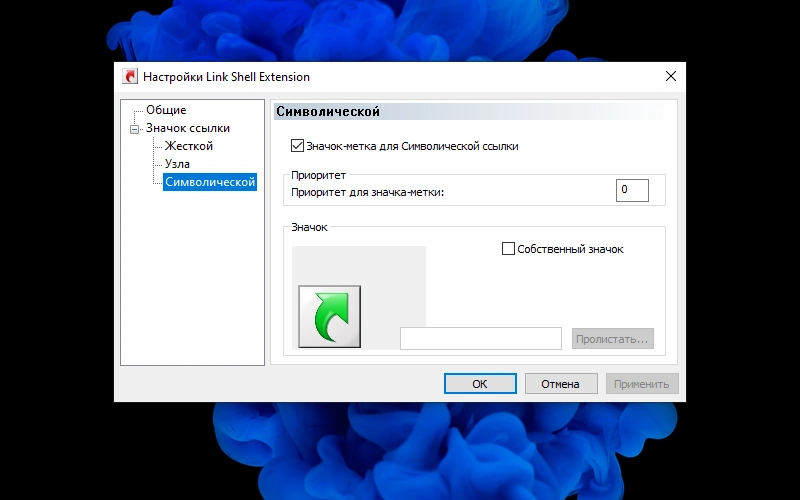Click the priority value field showing 0
800x500 pixels.
[x=632, y=190]
